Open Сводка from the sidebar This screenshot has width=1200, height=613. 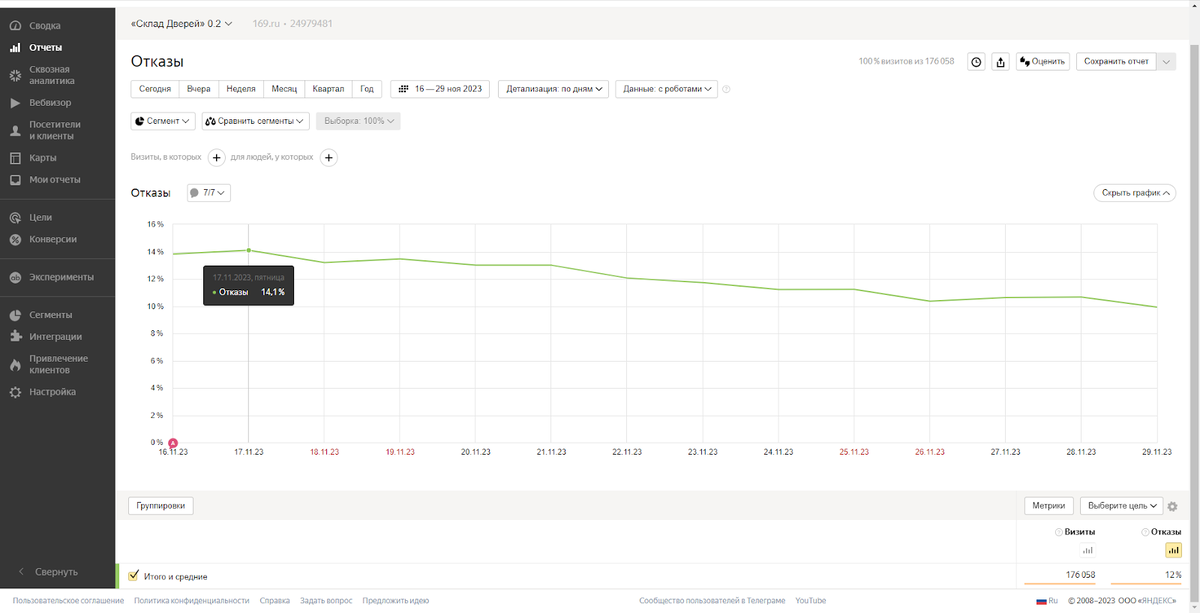pyautogui.click(x=44, y=25)
